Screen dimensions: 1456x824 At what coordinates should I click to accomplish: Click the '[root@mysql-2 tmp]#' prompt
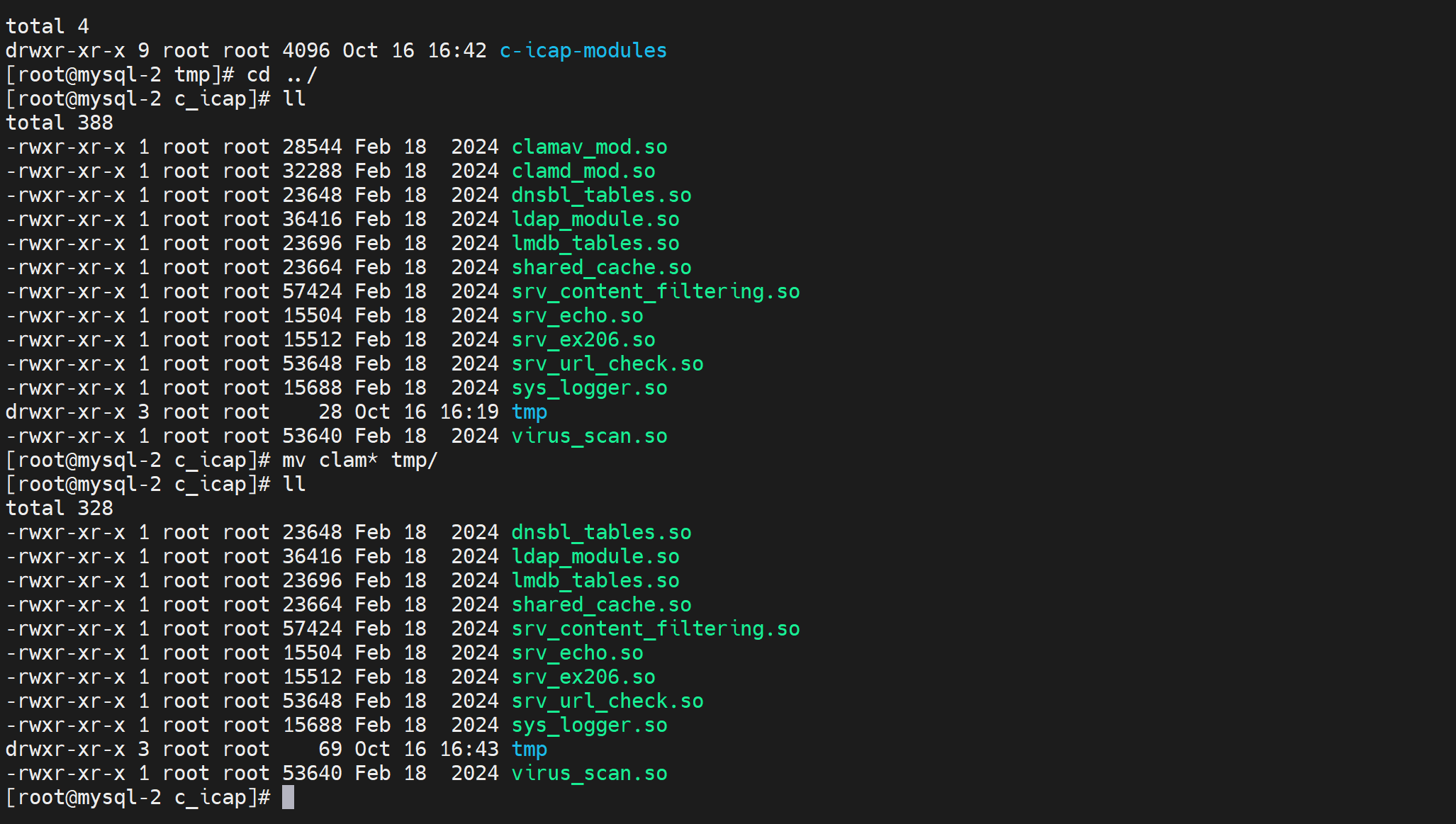[120, 75]
